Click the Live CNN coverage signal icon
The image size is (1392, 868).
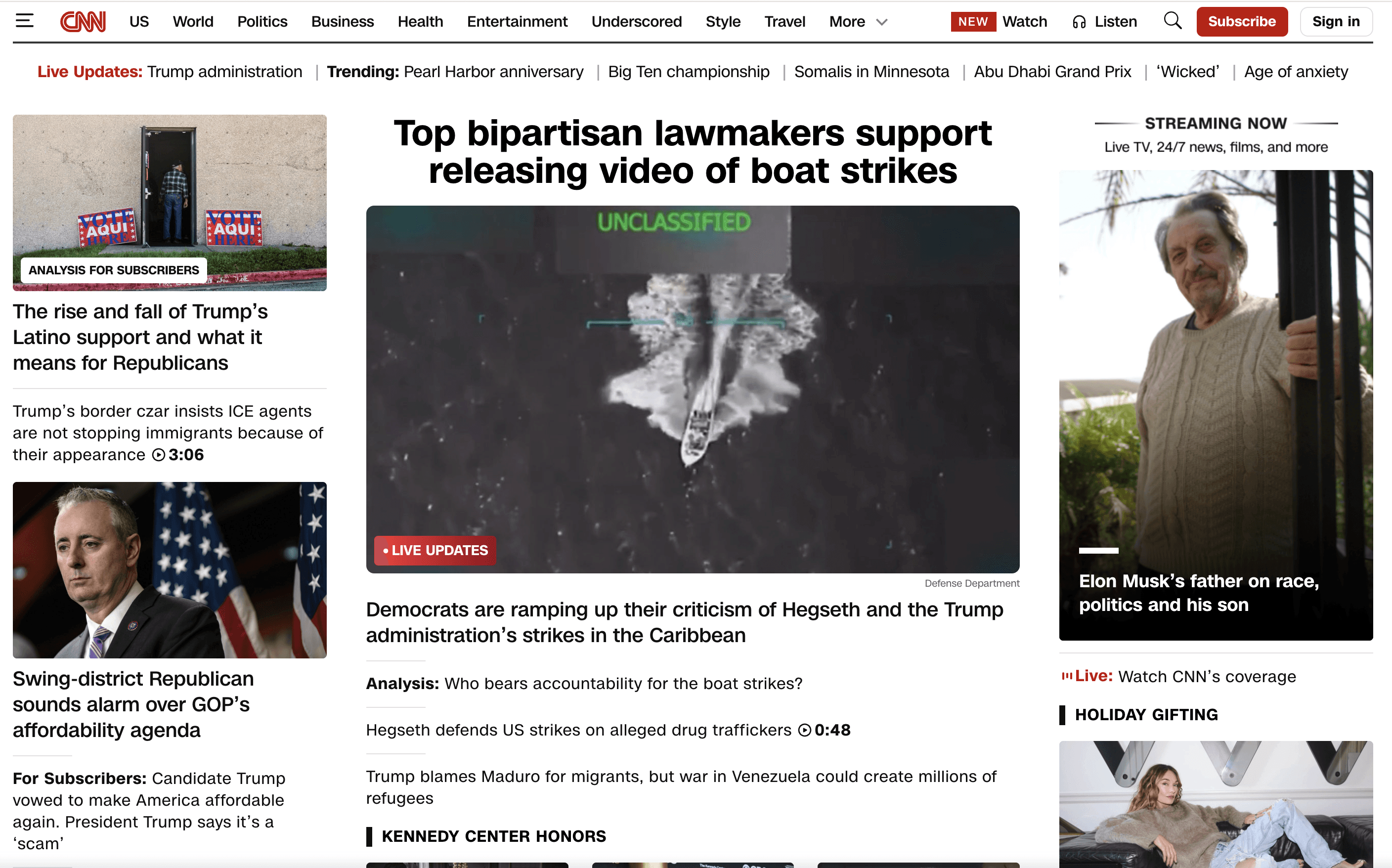(1067, 676)
